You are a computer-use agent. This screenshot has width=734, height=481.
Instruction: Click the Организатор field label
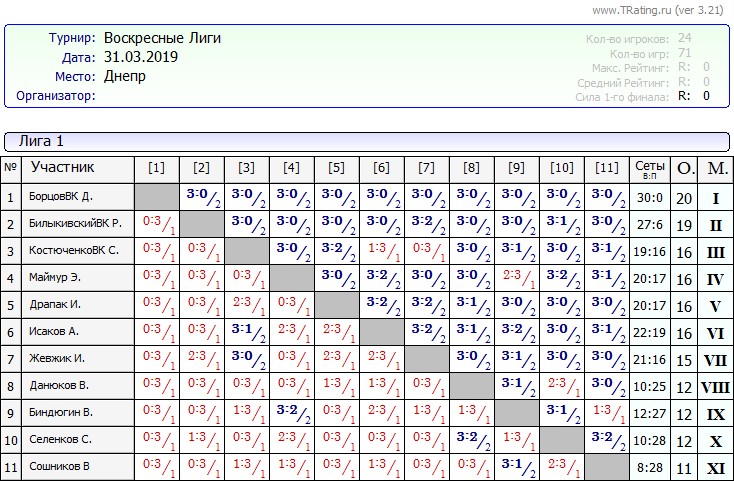coord(56,96)
